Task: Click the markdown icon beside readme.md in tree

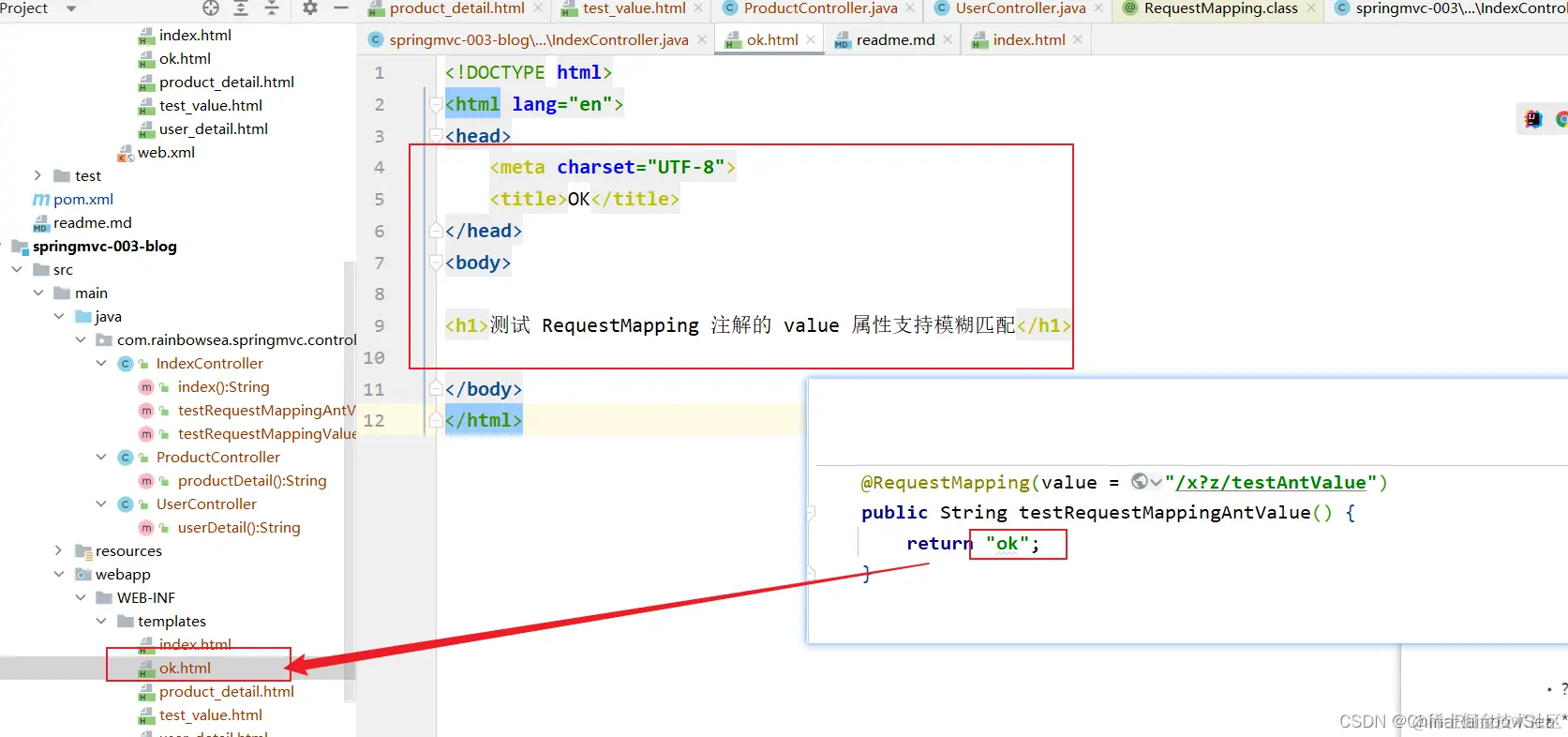Action: [x=41, y=223]
